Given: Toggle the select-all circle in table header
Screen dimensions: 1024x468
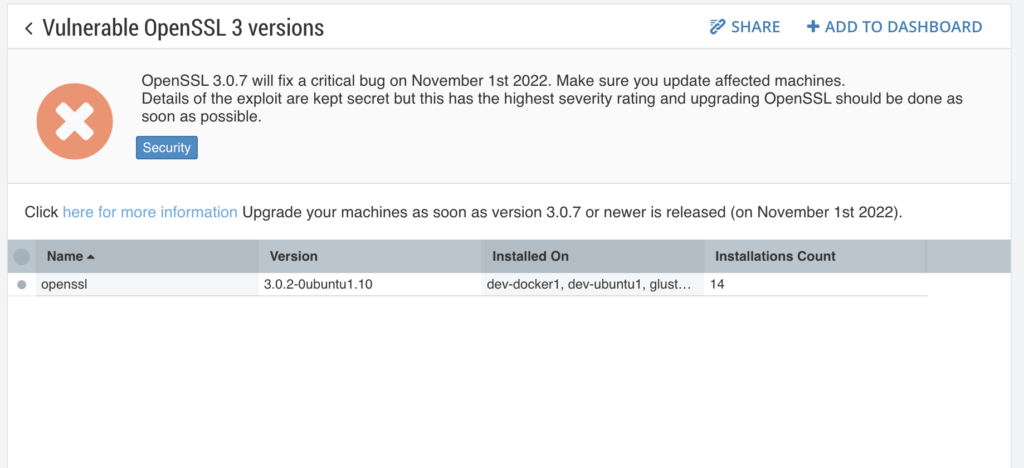Looking at the screenshot, I should (22, 257).
